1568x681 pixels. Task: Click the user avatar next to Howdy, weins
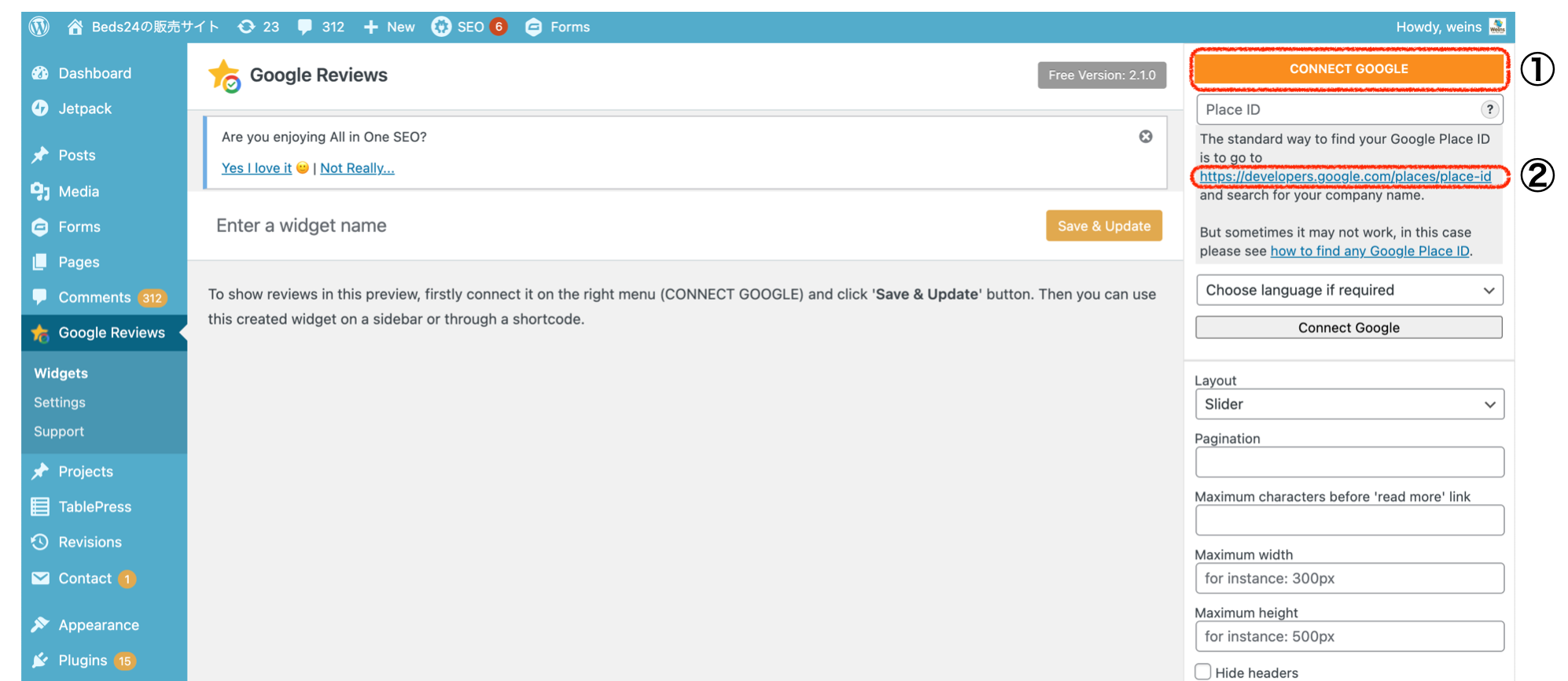point(1497,27)
